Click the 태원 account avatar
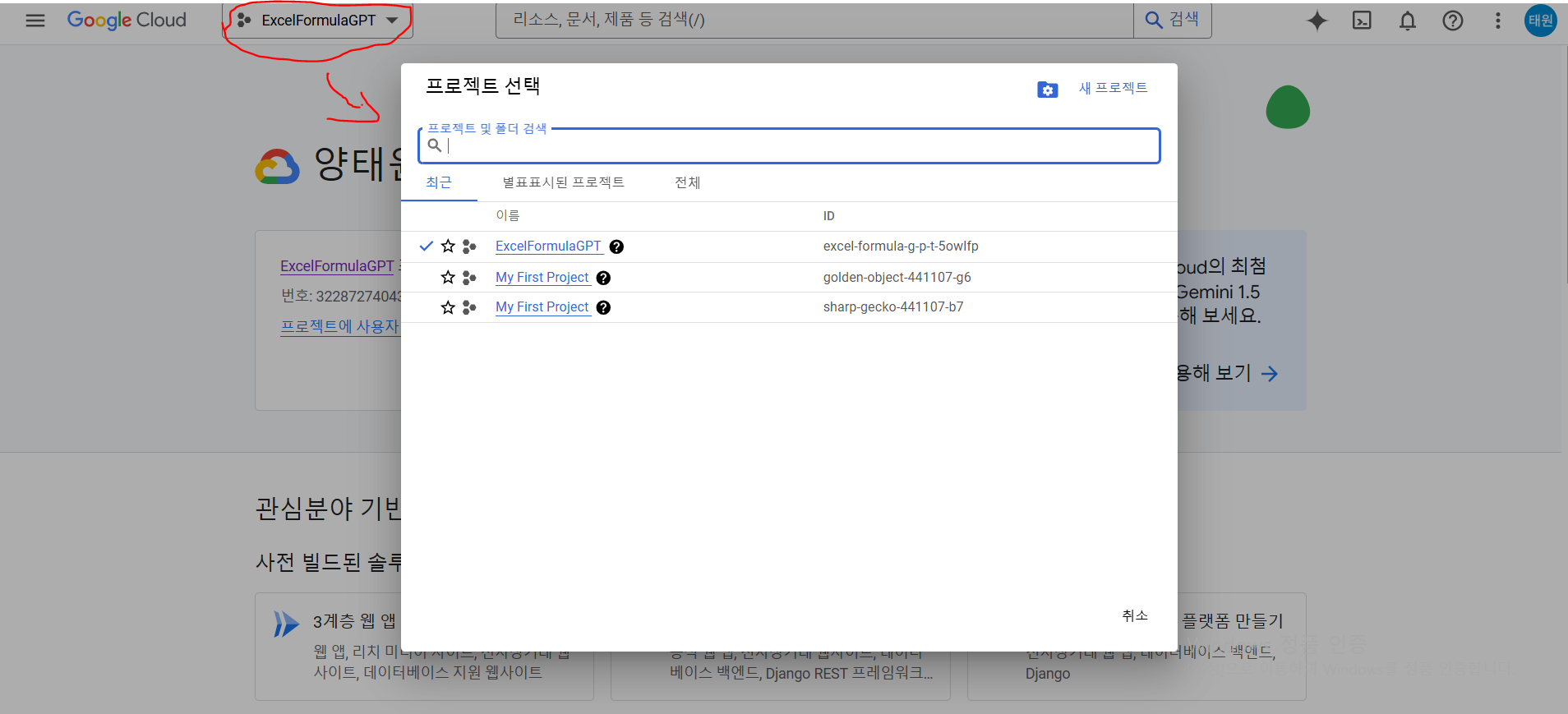 click(1541, 21)
